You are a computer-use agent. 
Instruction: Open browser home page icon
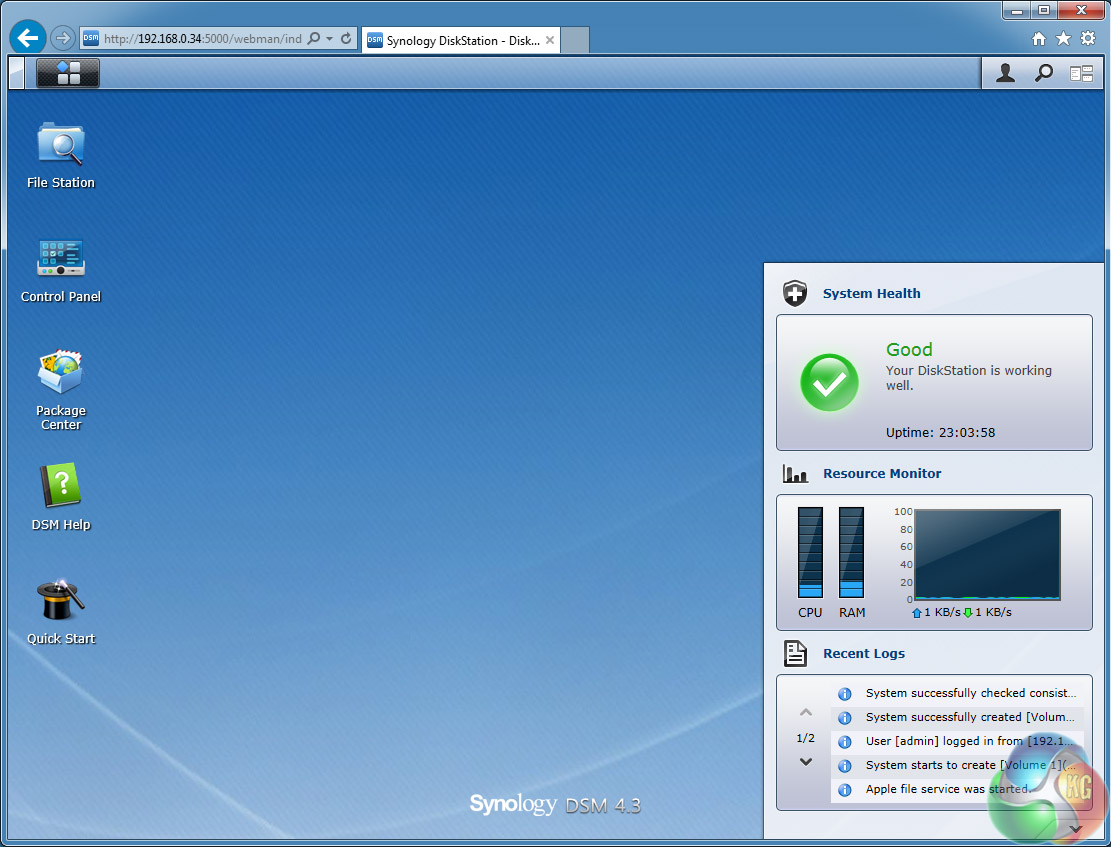pyautogui.click(x=1039, y=39)
